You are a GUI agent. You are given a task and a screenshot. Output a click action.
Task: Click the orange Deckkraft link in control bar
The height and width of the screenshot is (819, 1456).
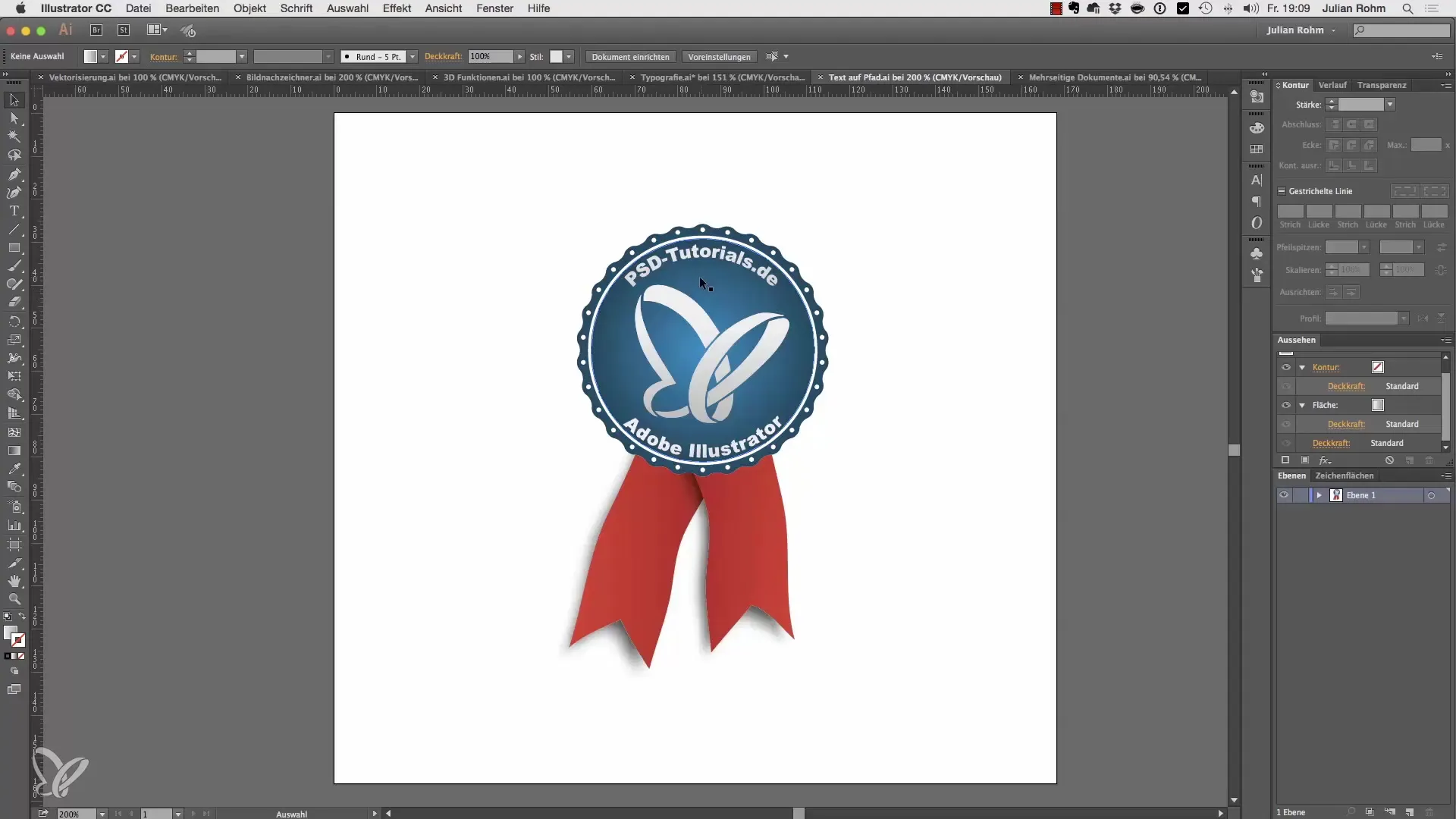[x=443, y=57]
